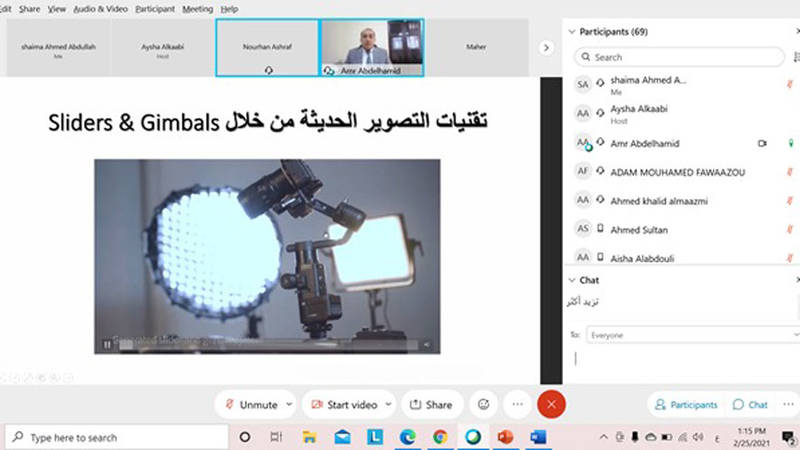Open the emoji reactions icon
Image resolution: width=800 pixels, height=450 pixels.
pos(484,405)
